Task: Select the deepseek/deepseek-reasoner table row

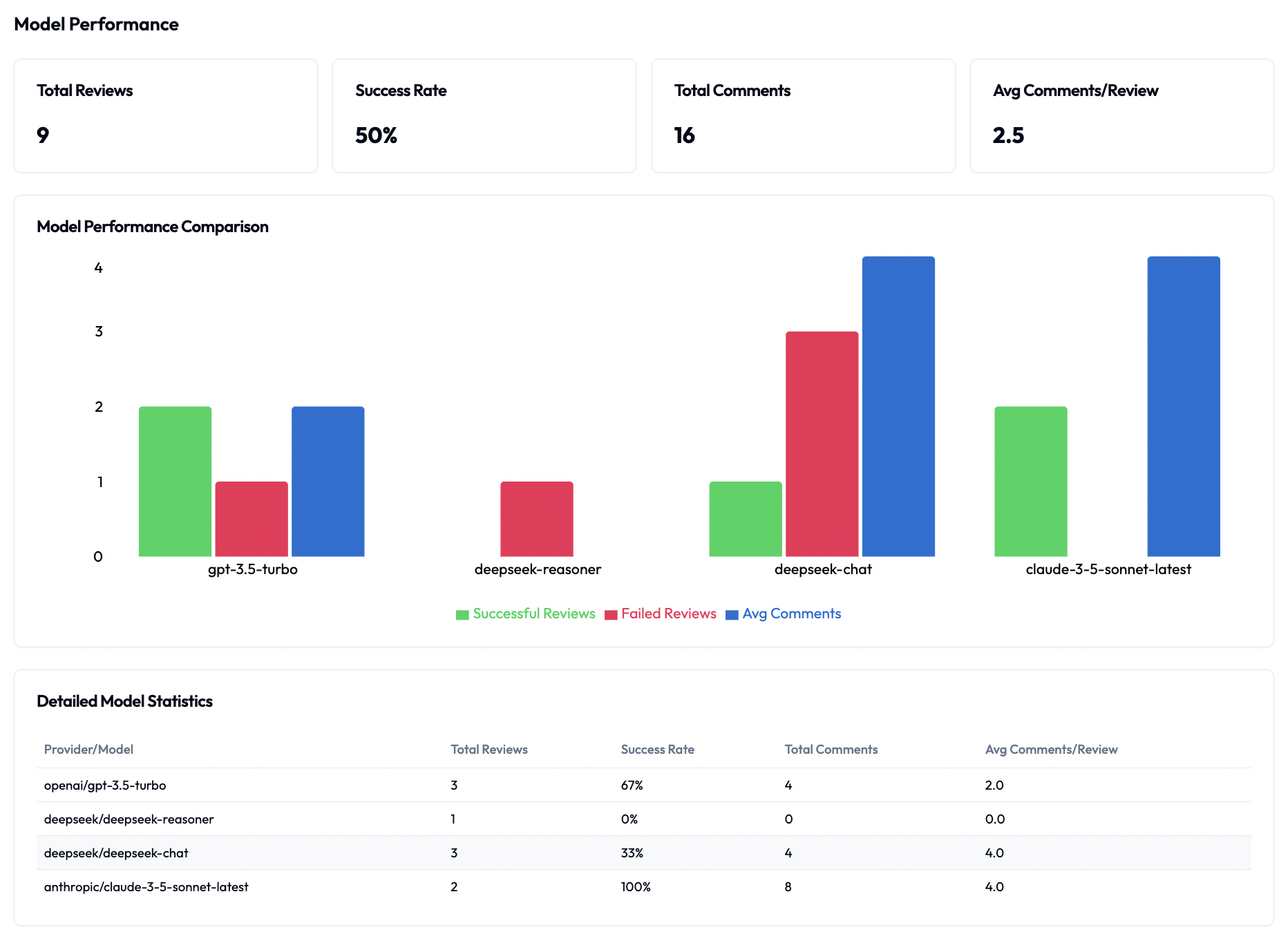Action: point(644,819)
